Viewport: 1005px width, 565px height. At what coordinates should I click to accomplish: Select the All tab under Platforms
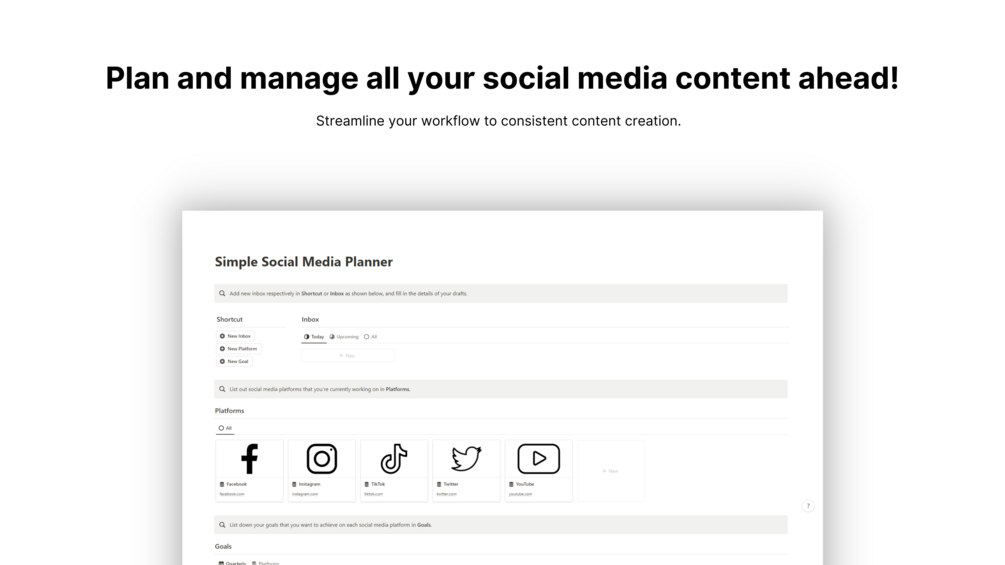click(225, 428)
